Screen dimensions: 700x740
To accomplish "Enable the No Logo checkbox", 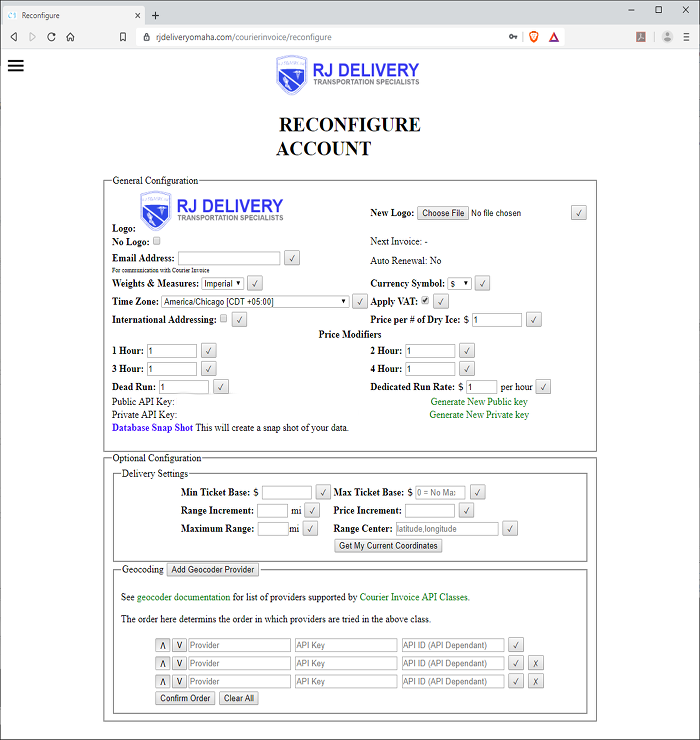I will pos(156,241).
